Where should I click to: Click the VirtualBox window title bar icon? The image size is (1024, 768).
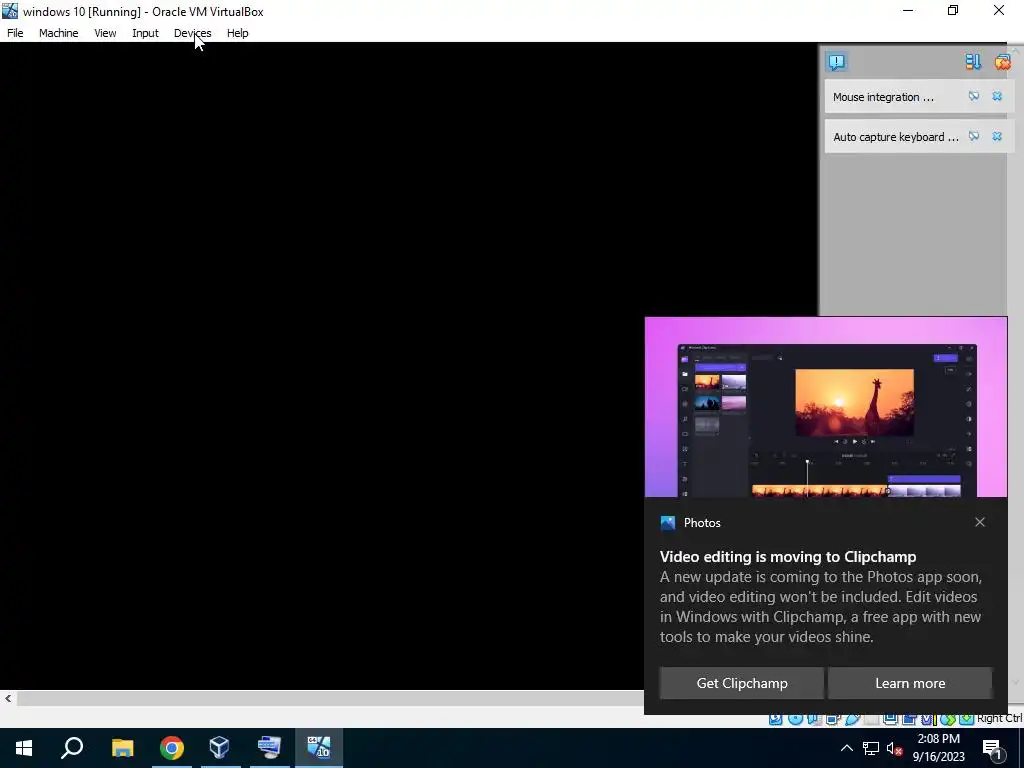[x=10, y=10]
